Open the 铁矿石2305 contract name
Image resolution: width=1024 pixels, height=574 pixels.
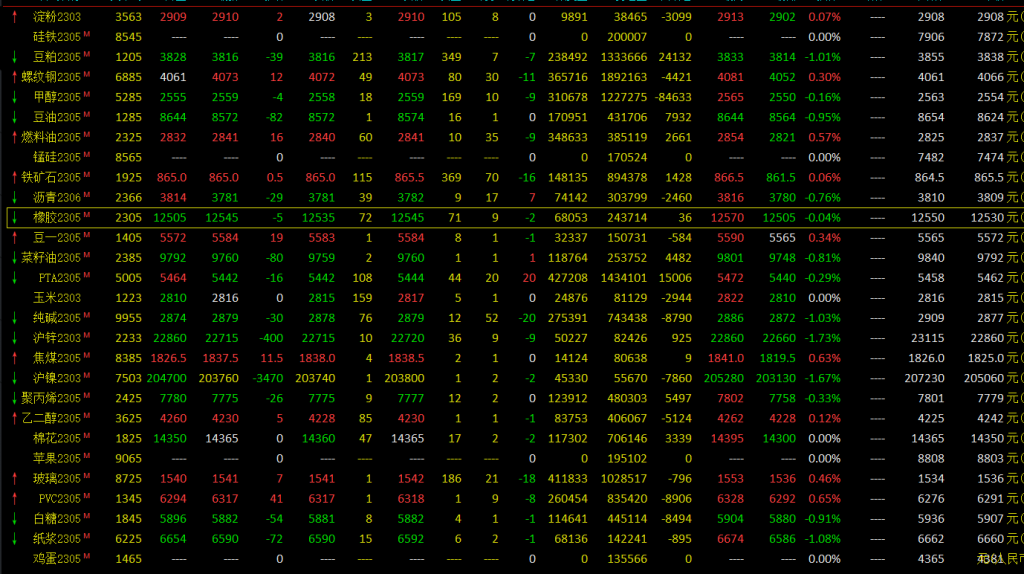click(56, 177)
